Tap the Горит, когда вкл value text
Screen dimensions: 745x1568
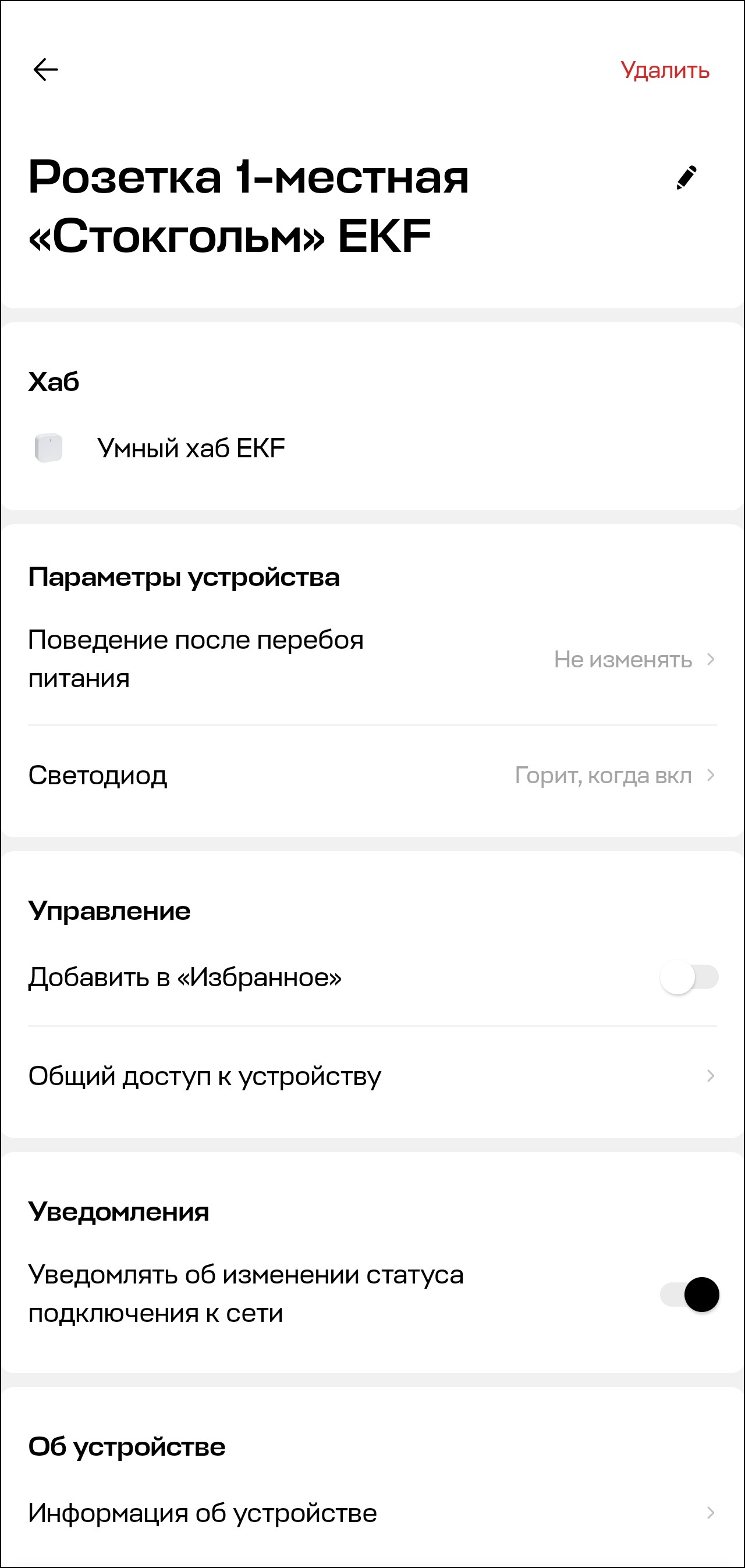coord(603,776)
